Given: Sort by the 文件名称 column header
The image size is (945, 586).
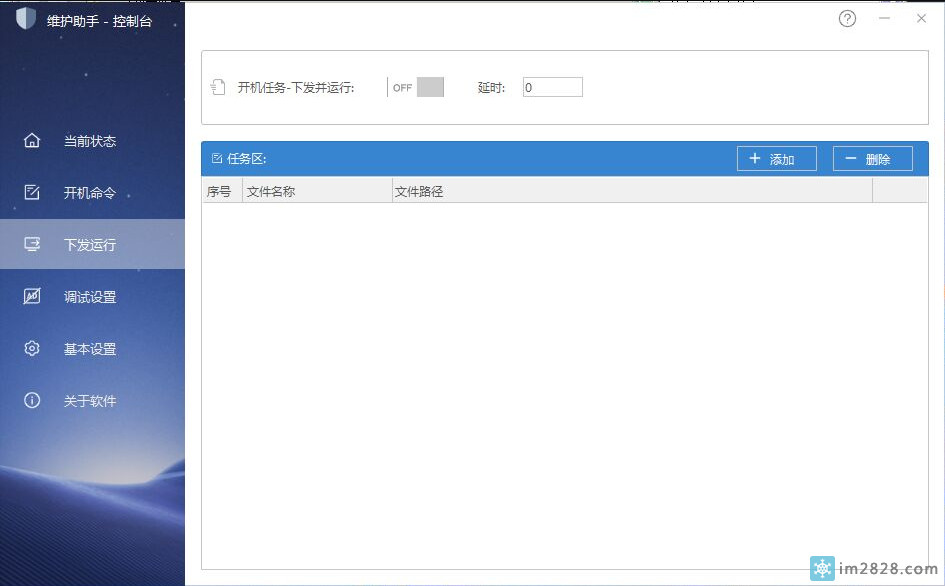Looking at the screenshot, I should (316, 191).
